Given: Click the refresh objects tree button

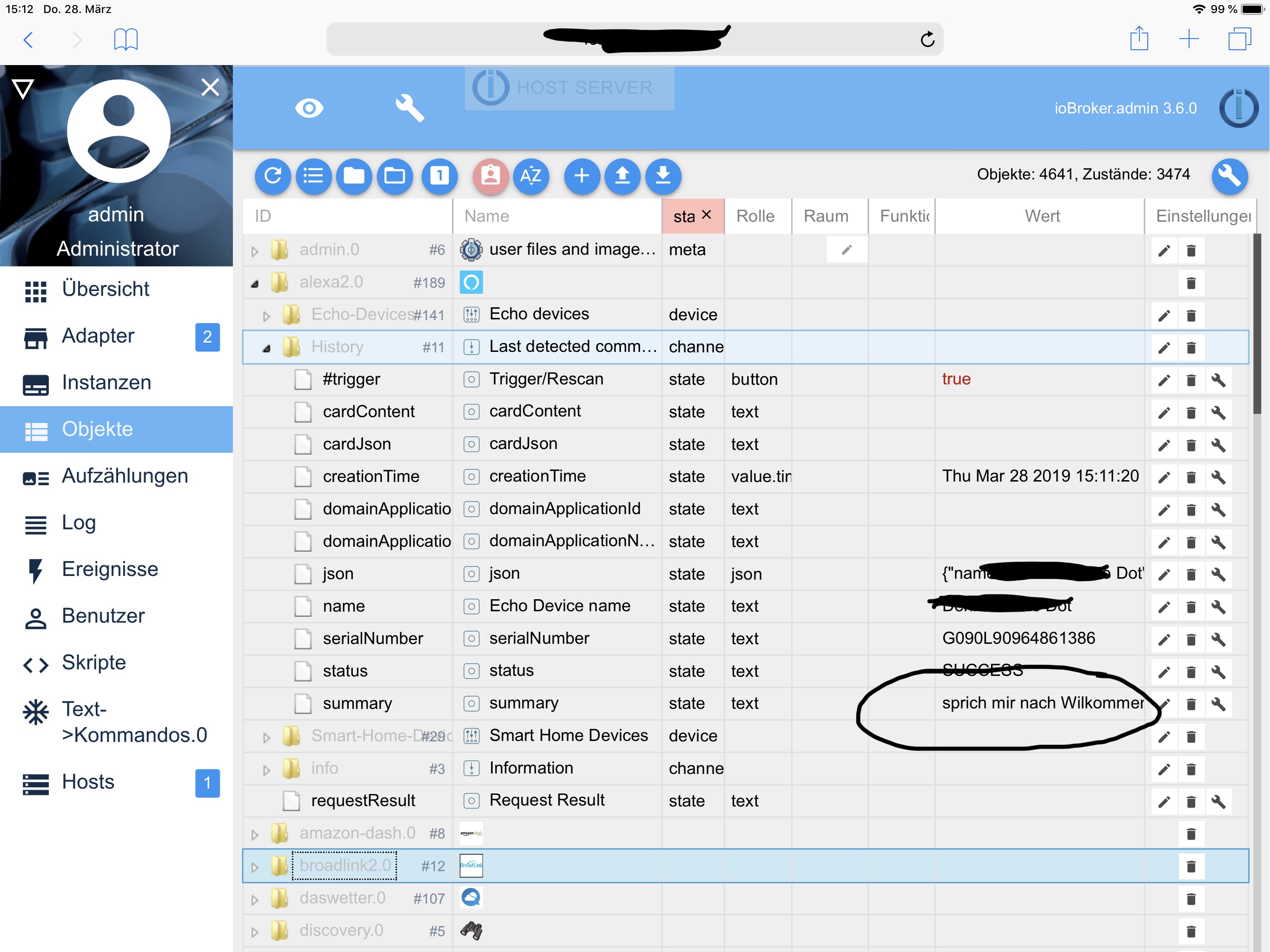Looking at the screenshot, I should coord(273,175).
